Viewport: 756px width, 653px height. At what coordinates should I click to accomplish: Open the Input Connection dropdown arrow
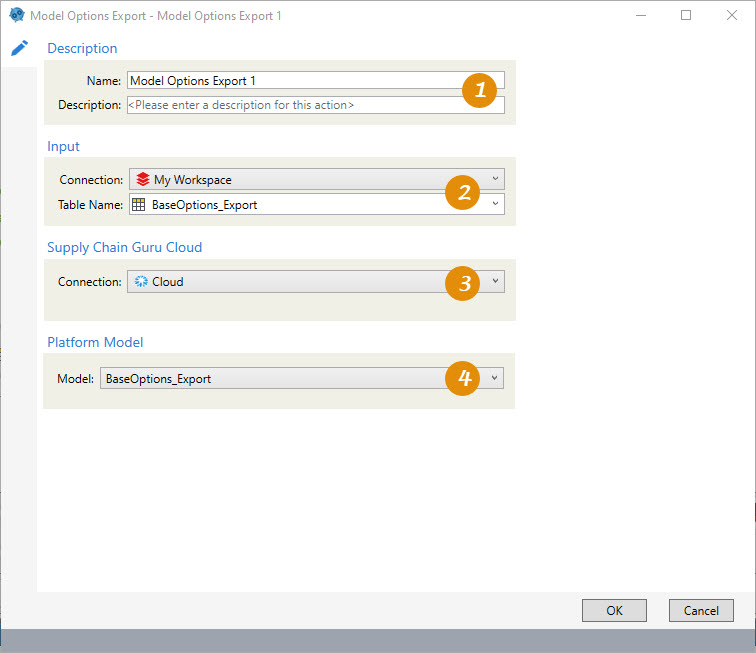click(495, 179)
